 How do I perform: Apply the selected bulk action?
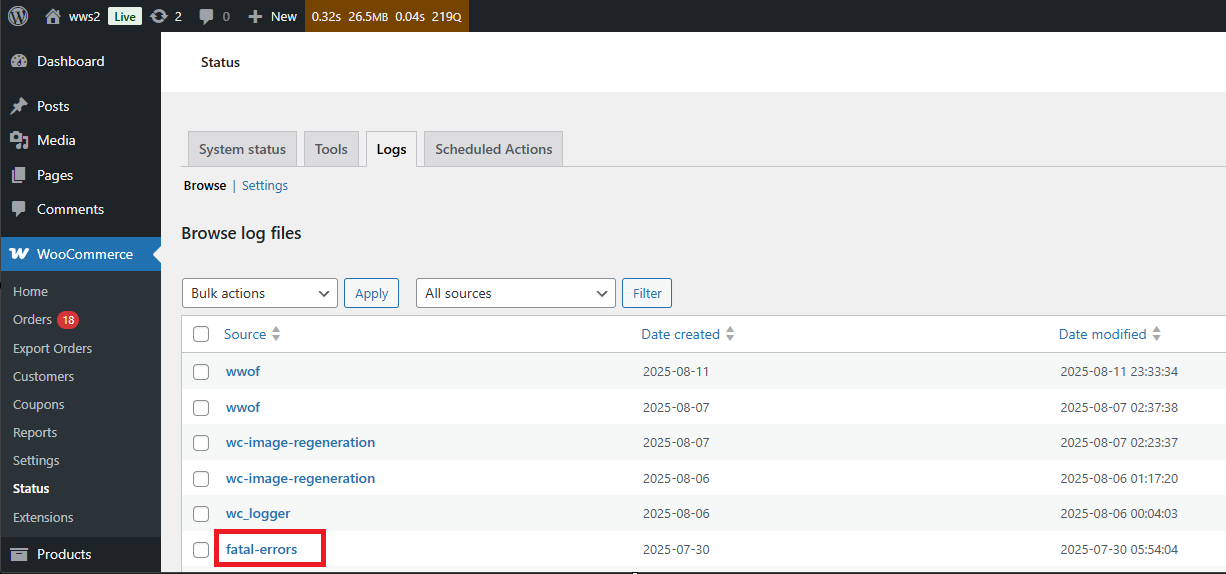(372, 293)
